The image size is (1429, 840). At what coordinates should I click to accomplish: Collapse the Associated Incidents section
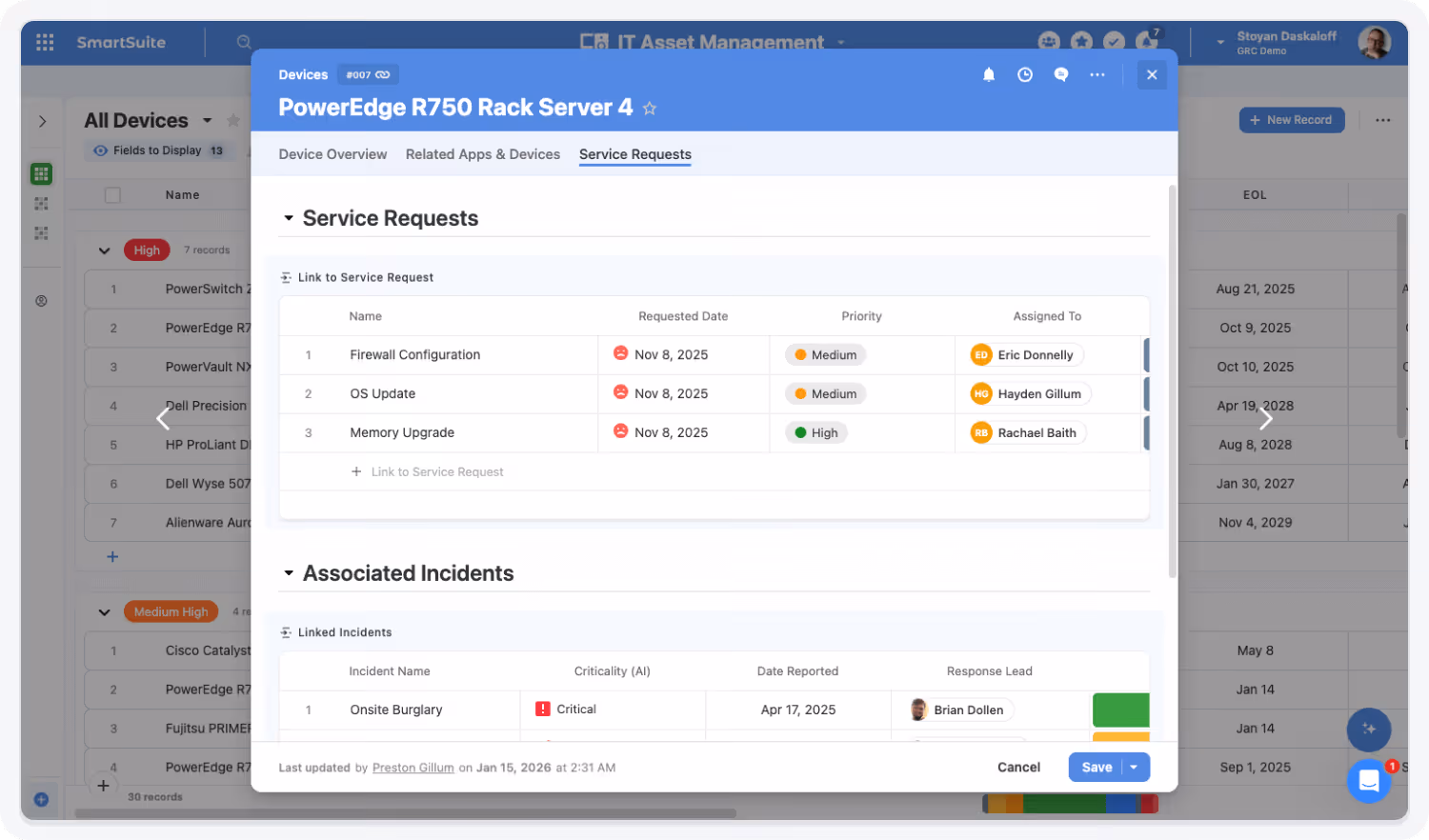pos(289,573)
